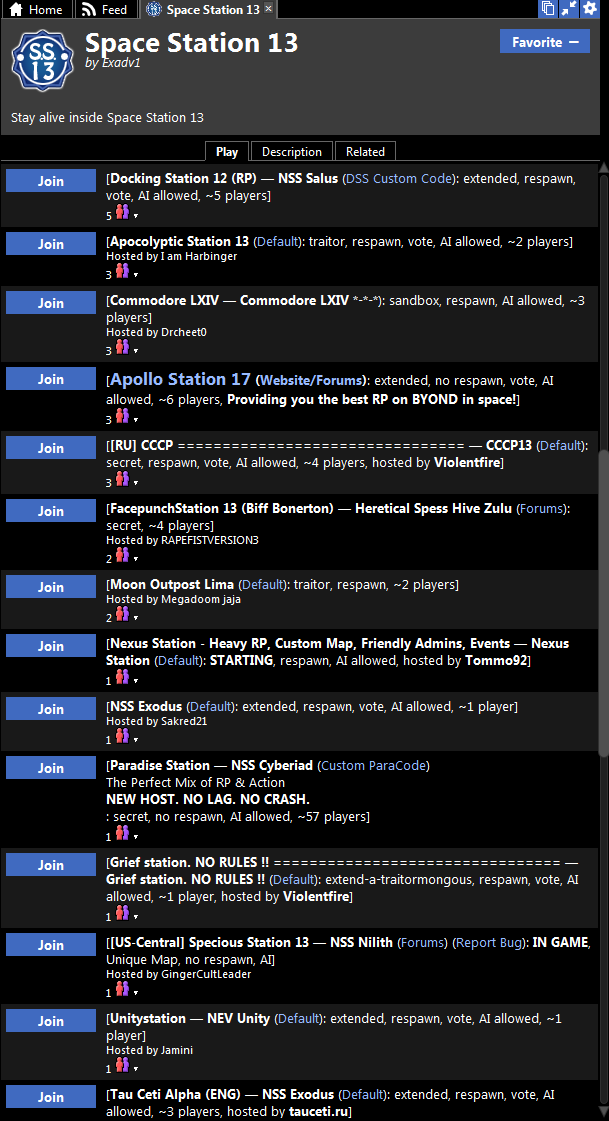
Task: Click players icon under Paradise Station
Action: pyautogui.click(x=122, y=834)
